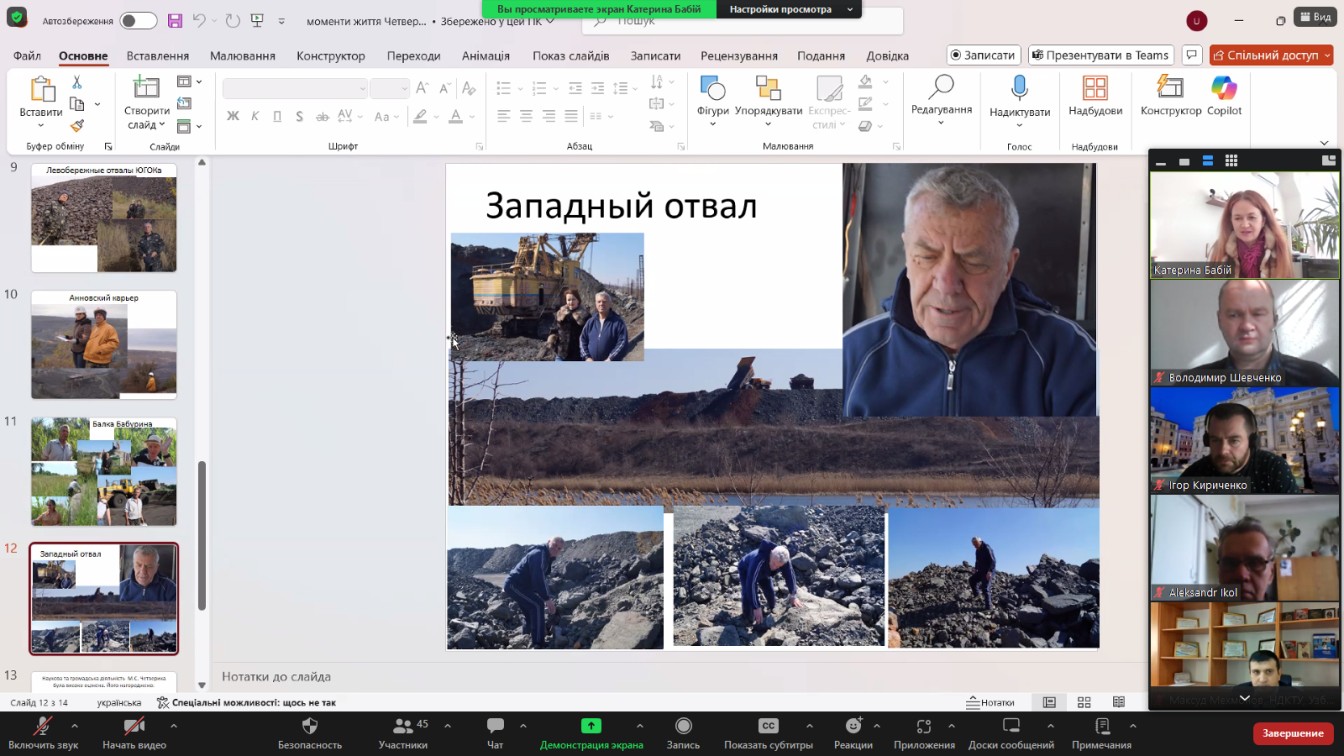
Task: Open the Анімація ribbon tab
Action: click(486, 56)
